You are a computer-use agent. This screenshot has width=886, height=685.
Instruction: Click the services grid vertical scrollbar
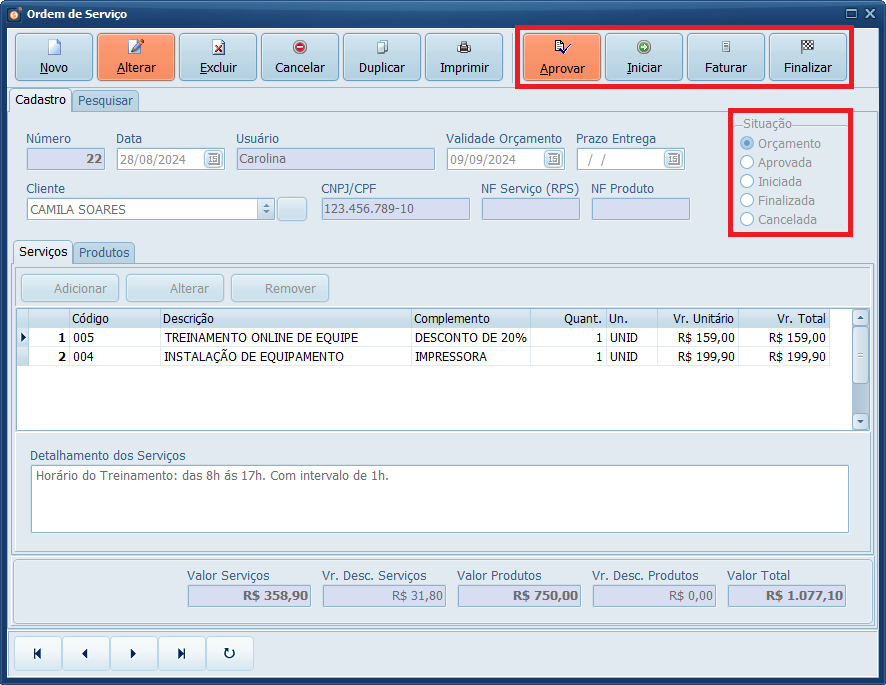[x=860, y=355]
